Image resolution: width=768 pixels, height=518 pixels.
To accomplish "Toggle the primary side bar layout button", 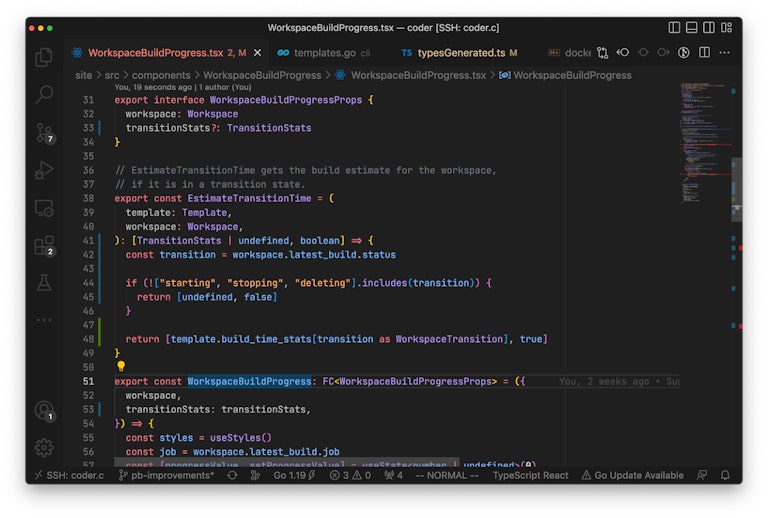I will (x=674, y=28).
